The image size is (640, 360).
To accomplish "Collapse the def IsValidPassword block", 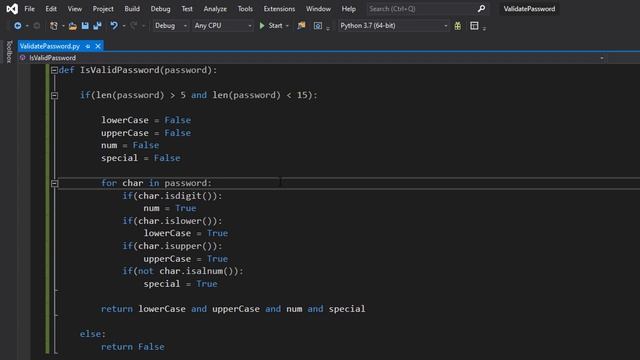I will 54,70.
